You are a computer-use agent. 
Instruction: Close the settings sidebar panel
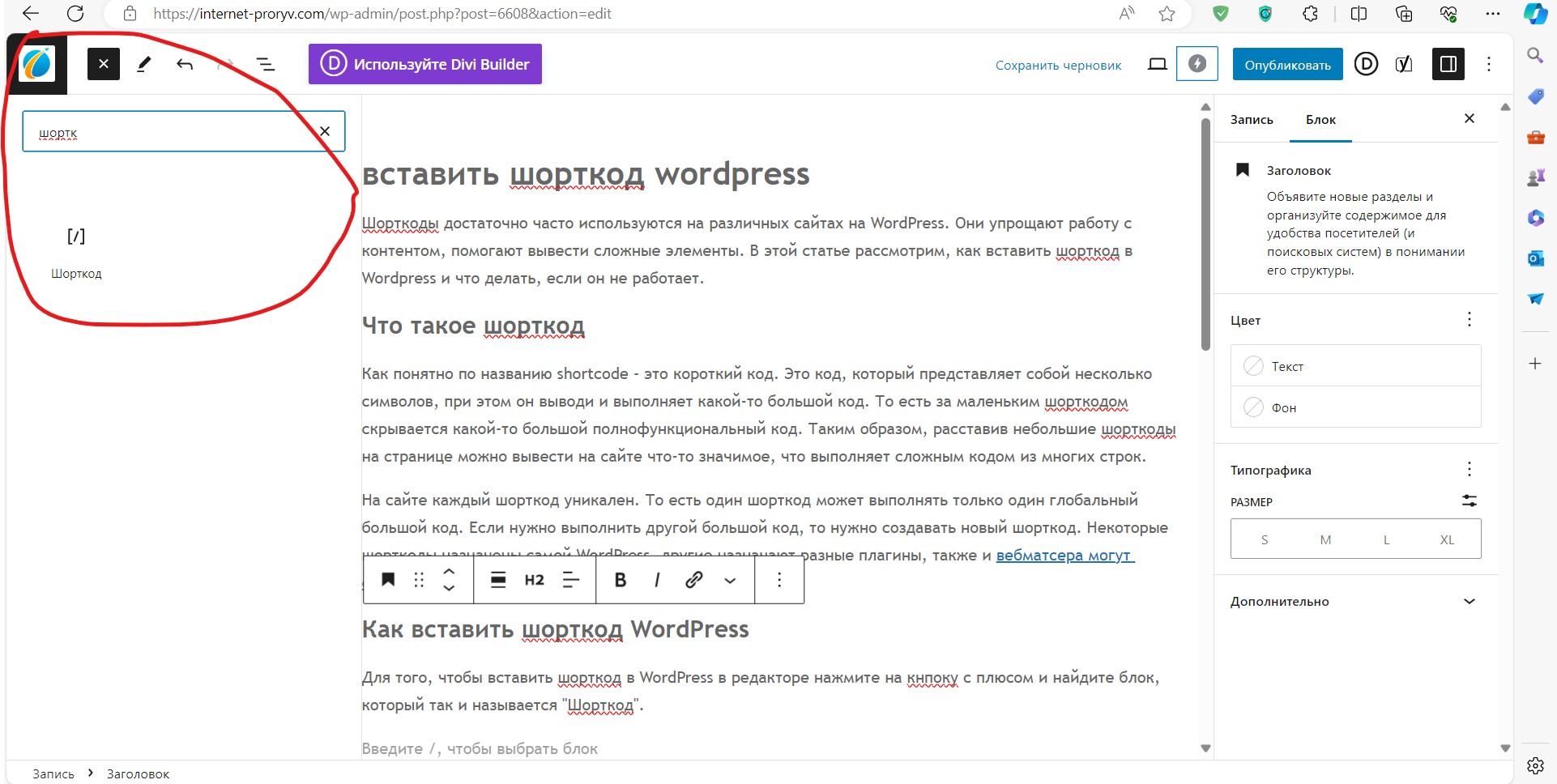point(1470,118)
